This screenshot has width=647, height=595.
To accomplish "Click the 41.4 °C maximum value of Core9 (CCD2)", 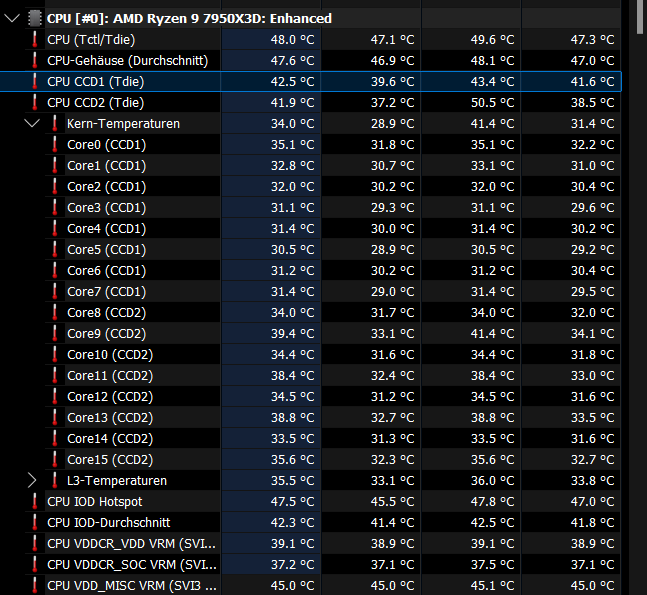I will [x=493, y=333].
